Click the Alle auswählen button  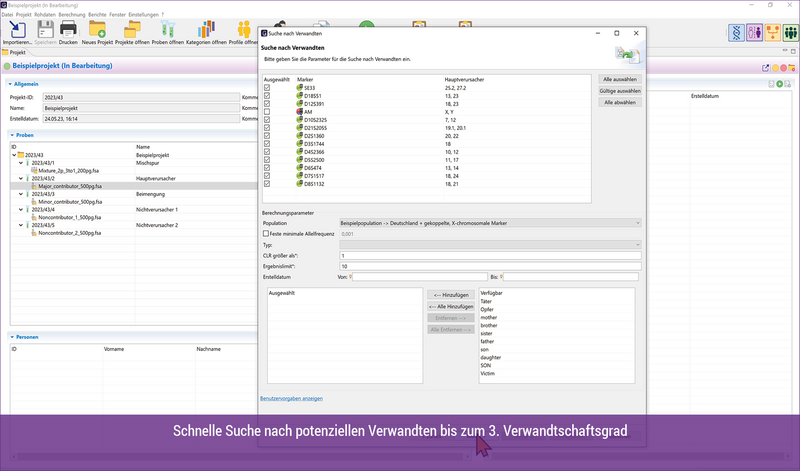coord(620,78)
